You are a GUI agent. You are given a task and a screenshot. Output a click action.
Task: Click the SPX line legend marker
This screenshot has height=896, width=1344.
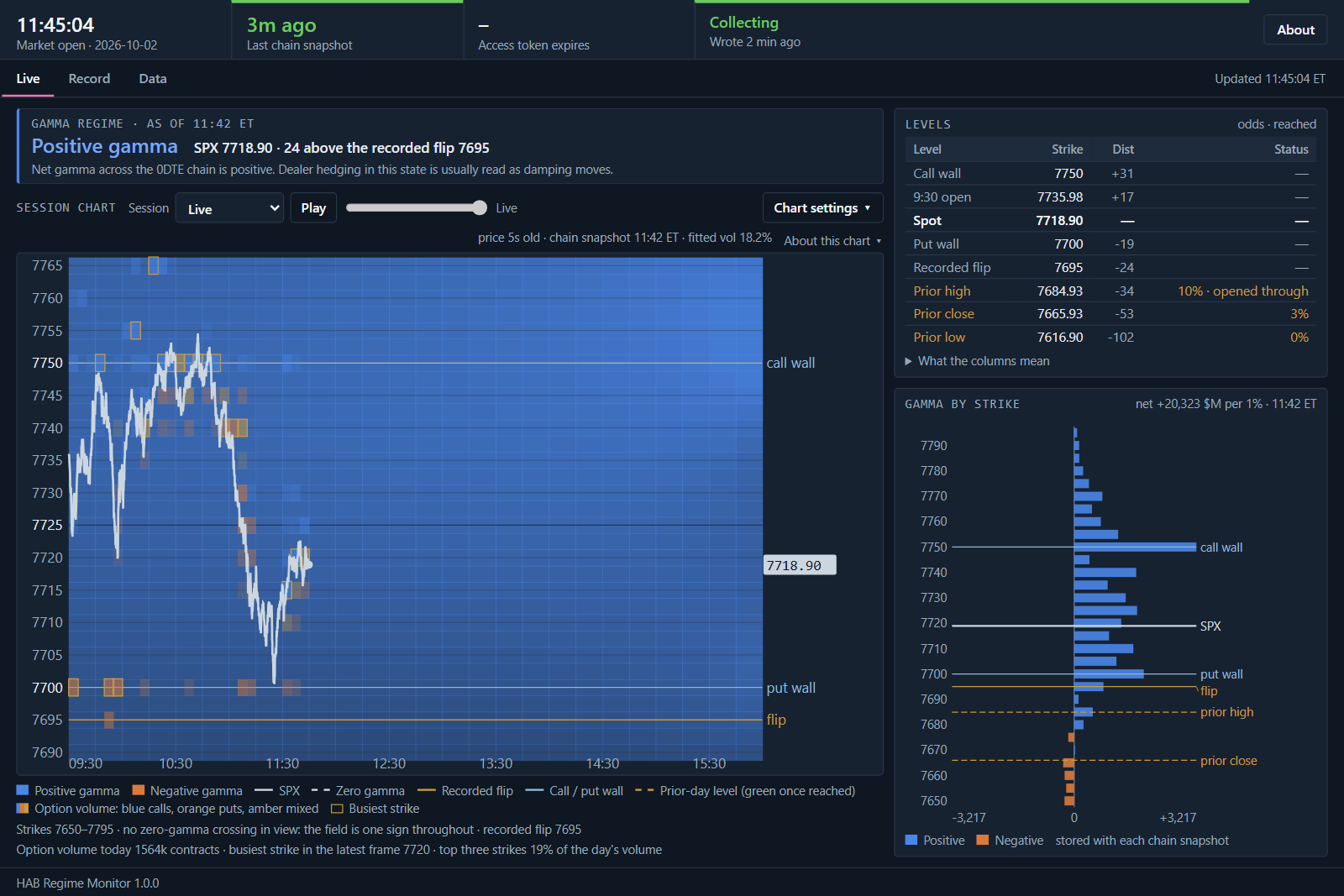click(264, 790)
